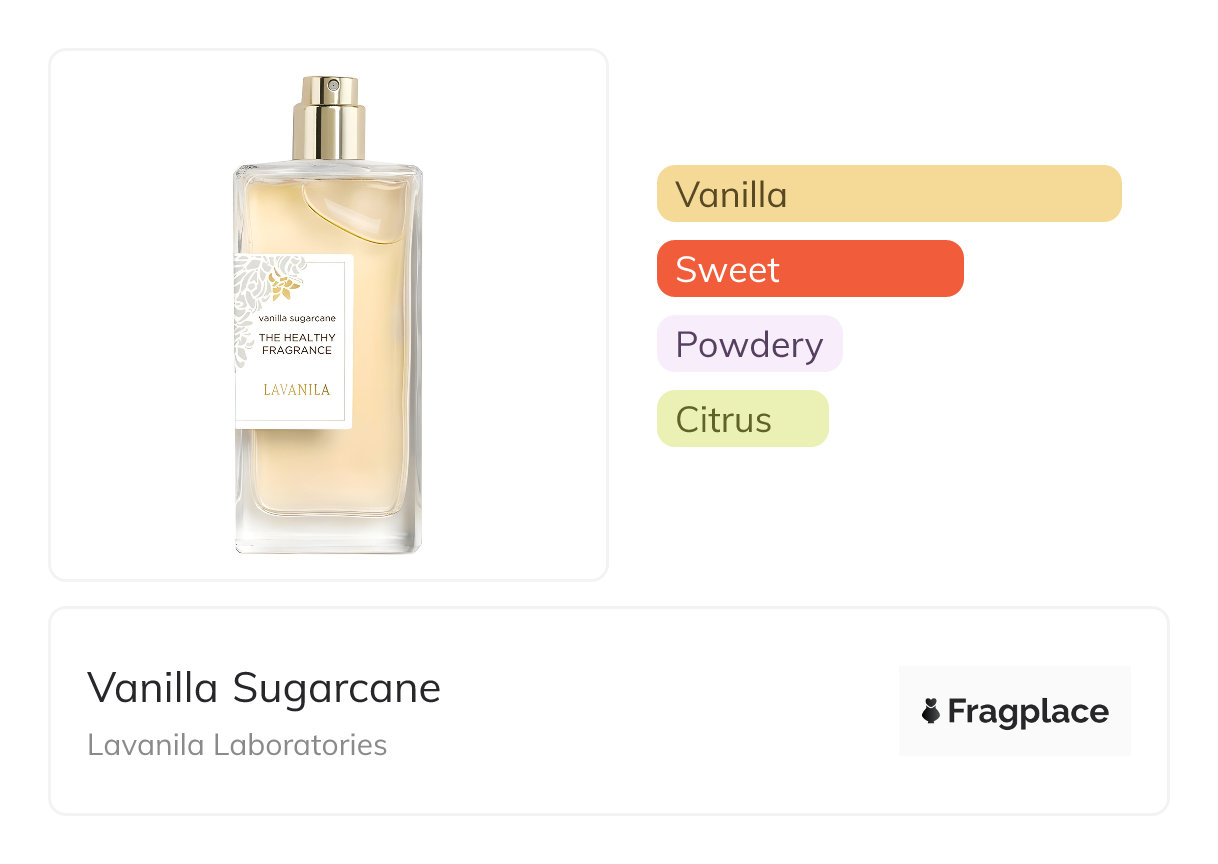Viewport: 1218px width, 864px height.
Task: Click THE HEALTHY FRAGRANCE label text
Action: [x=297, y=344]
